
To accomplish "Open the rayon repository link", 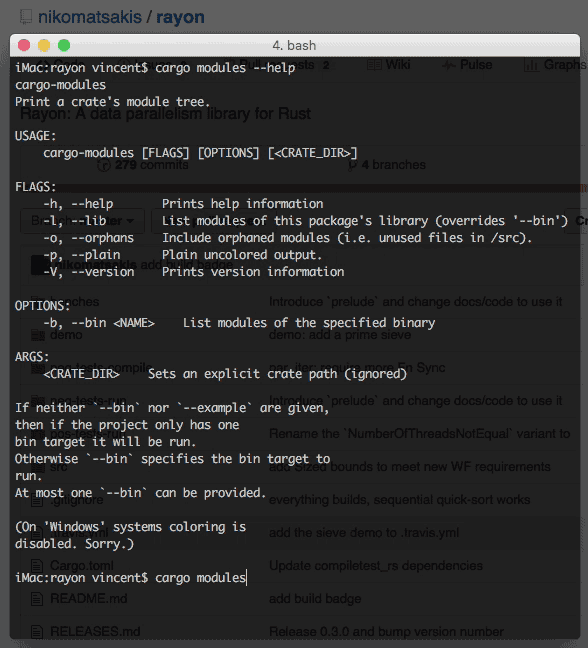I will (180, 17).
